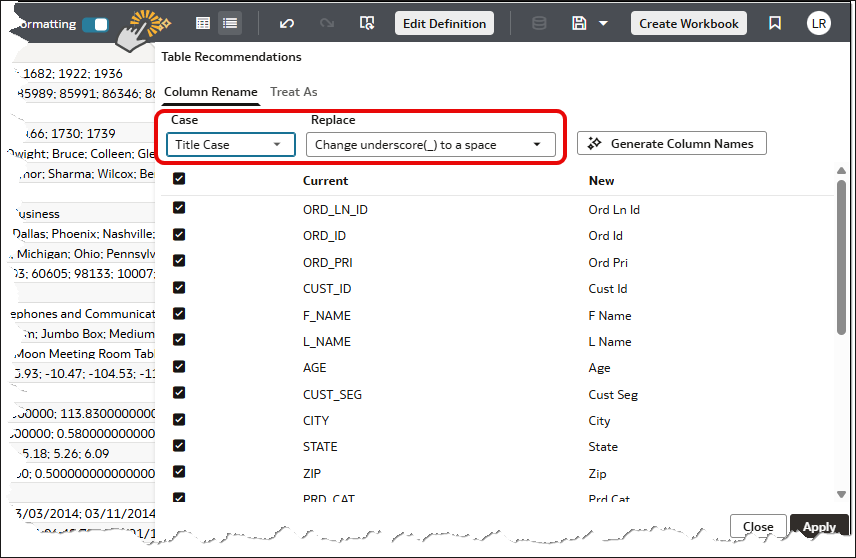Uncheck the CUST_SEG checkbox
The height and width of the screenshot is (558, 856).
pyautogui.click(x=179, y=393)
